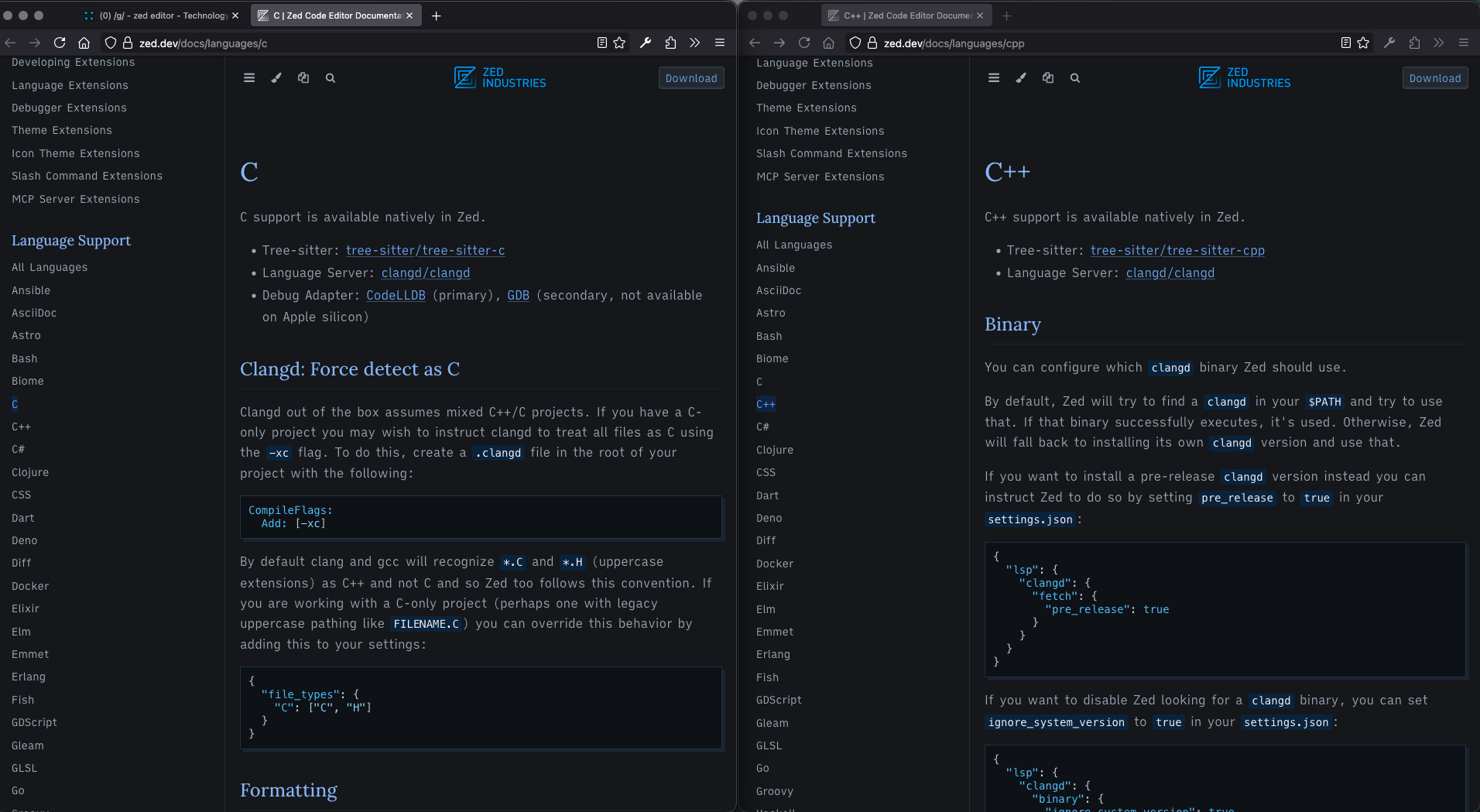Open the theme picker paintbrush on the C page
The width and height of the screenshot is (1480, 812).
pyautogui.click(x=276, y=78)
